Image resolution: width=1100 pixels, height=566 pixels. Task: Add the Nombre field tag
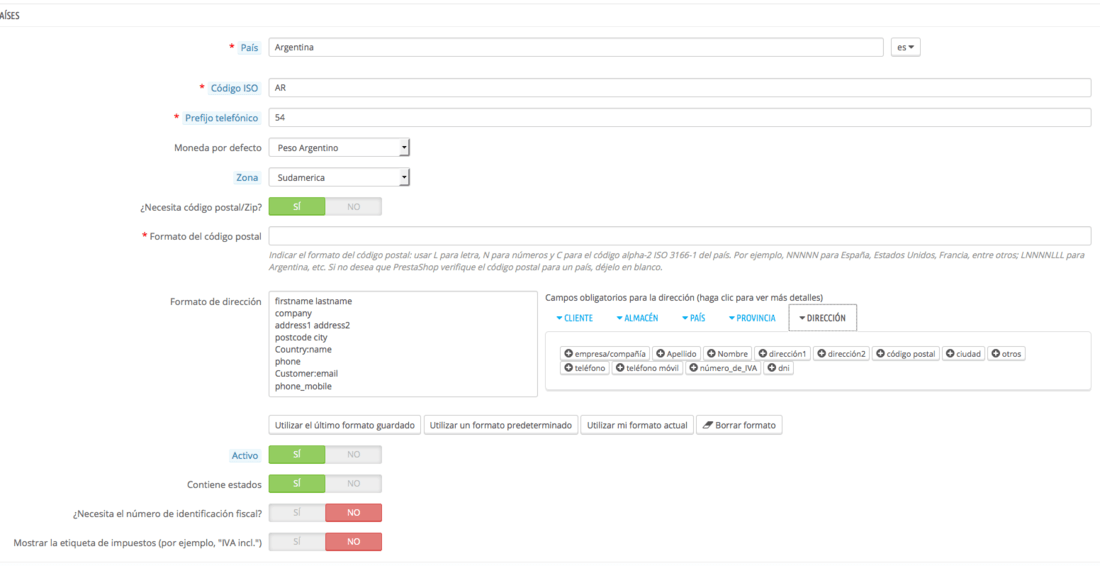click(x=727, y=354)
